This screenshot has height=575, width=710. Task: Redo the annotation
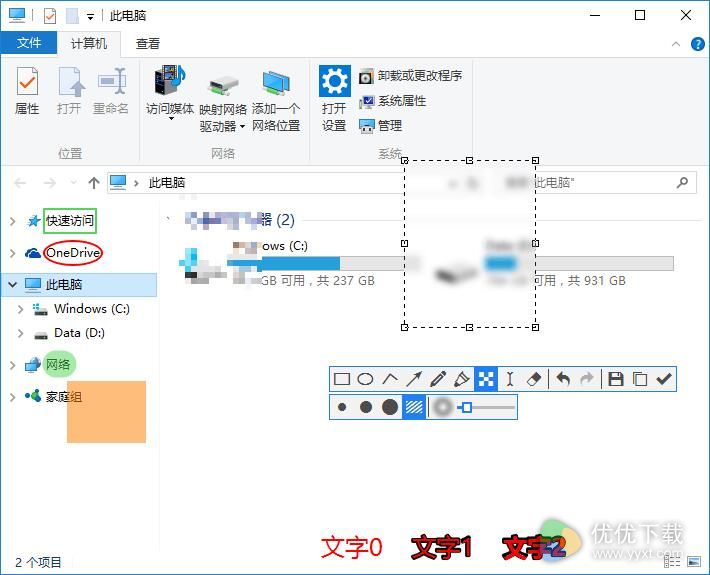(x=587, y=379)
